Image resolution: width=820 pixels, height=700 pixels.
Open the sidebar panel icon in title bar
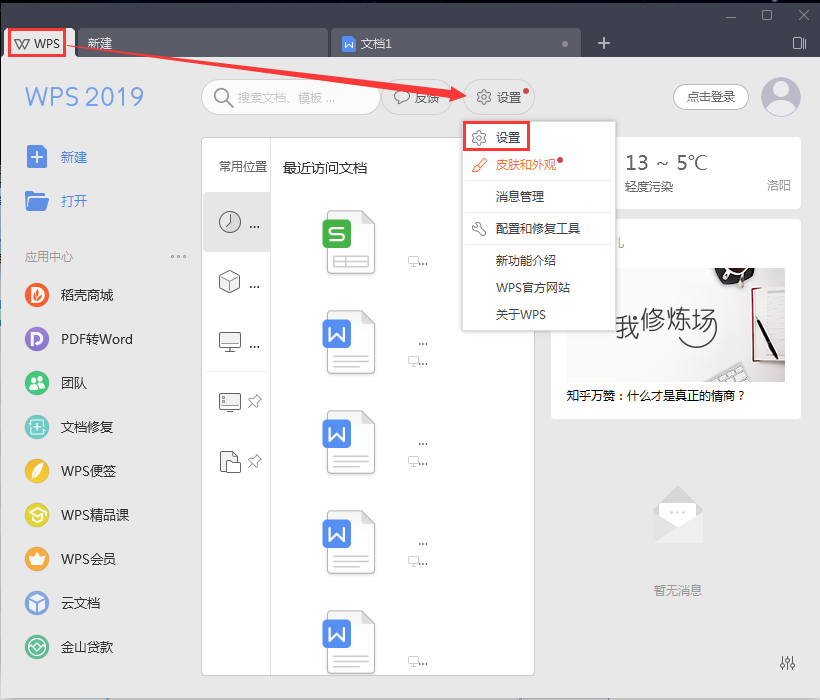click(x=799, y=43)
